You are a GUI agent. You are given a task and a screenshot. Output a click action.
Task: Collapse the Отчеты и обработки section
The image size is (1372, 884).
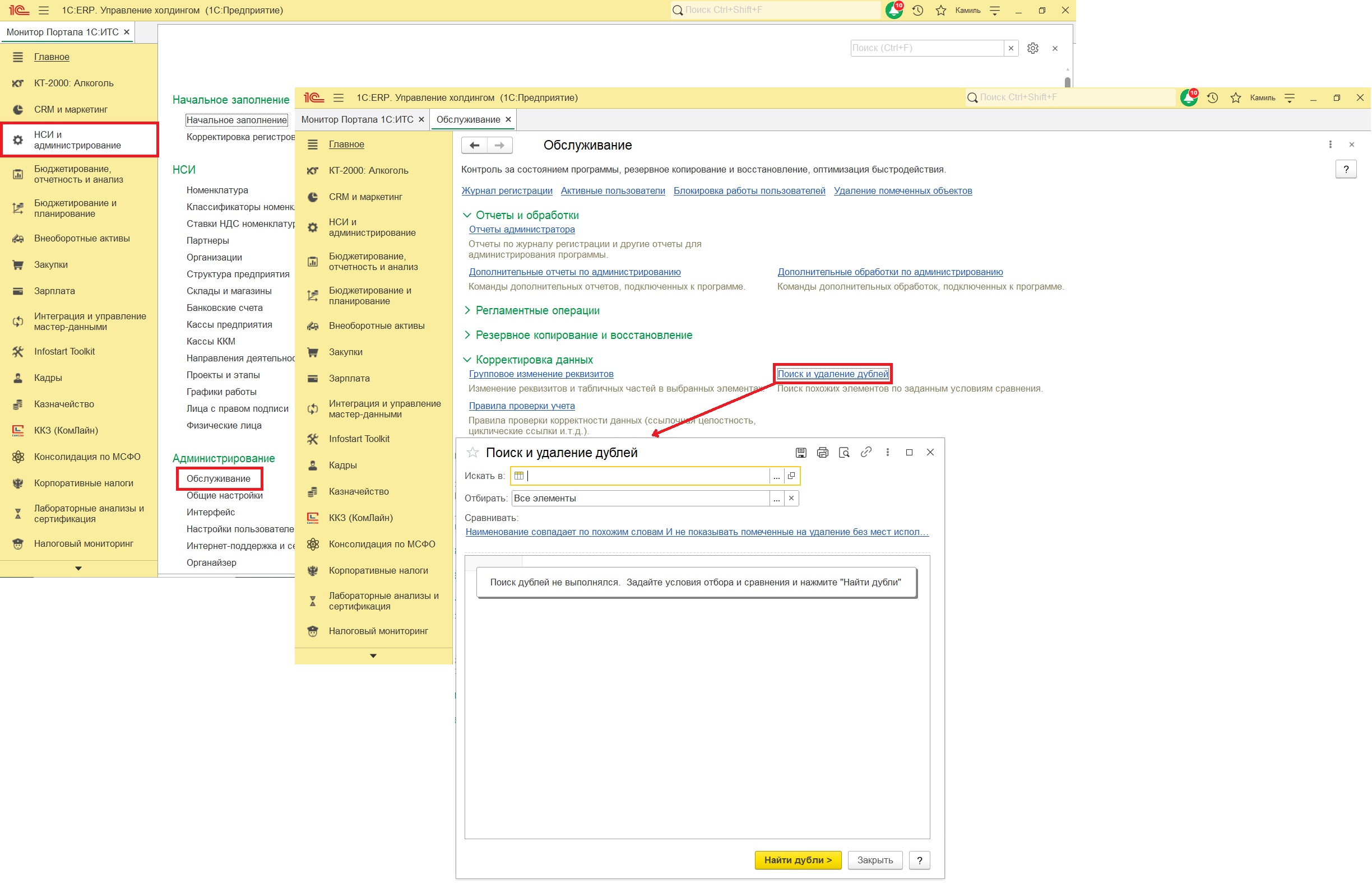click(467, 215)
